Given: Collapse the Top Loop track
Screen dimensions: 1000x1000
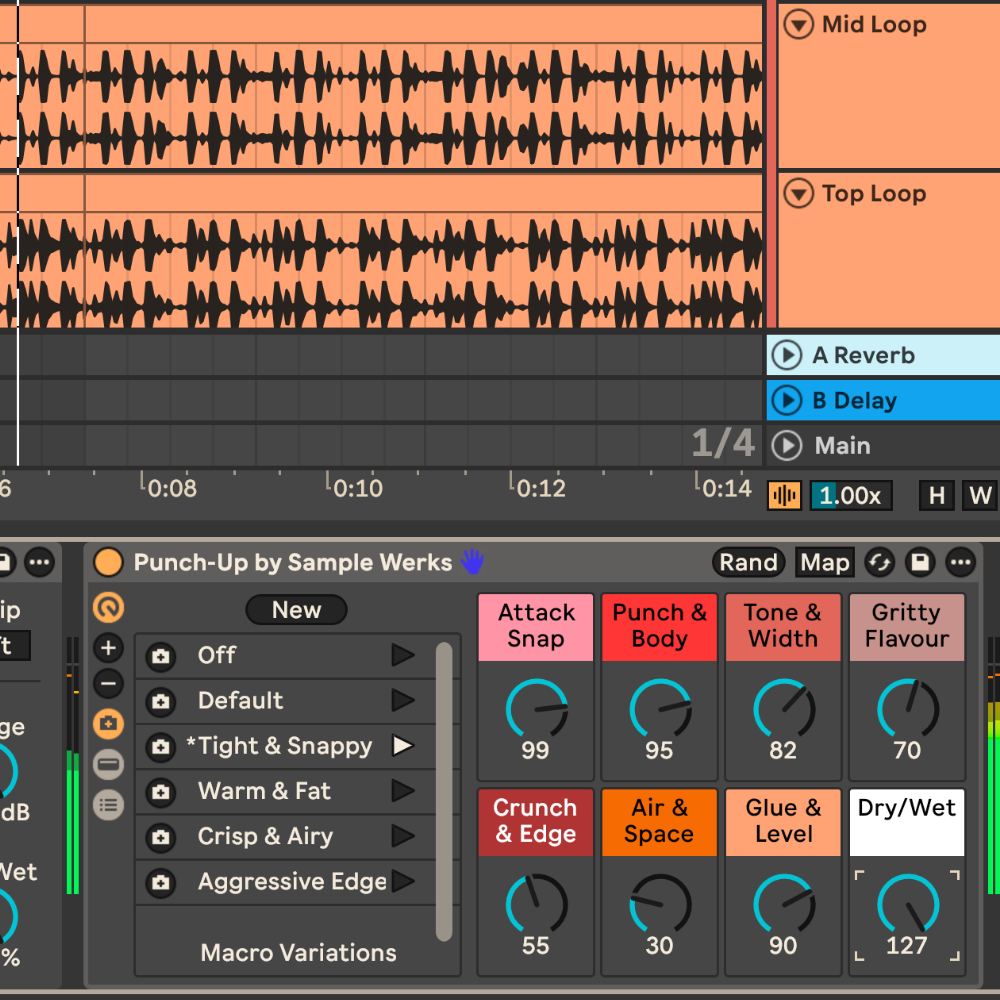Looking at the screenshot, I should (x=798, y=194).
